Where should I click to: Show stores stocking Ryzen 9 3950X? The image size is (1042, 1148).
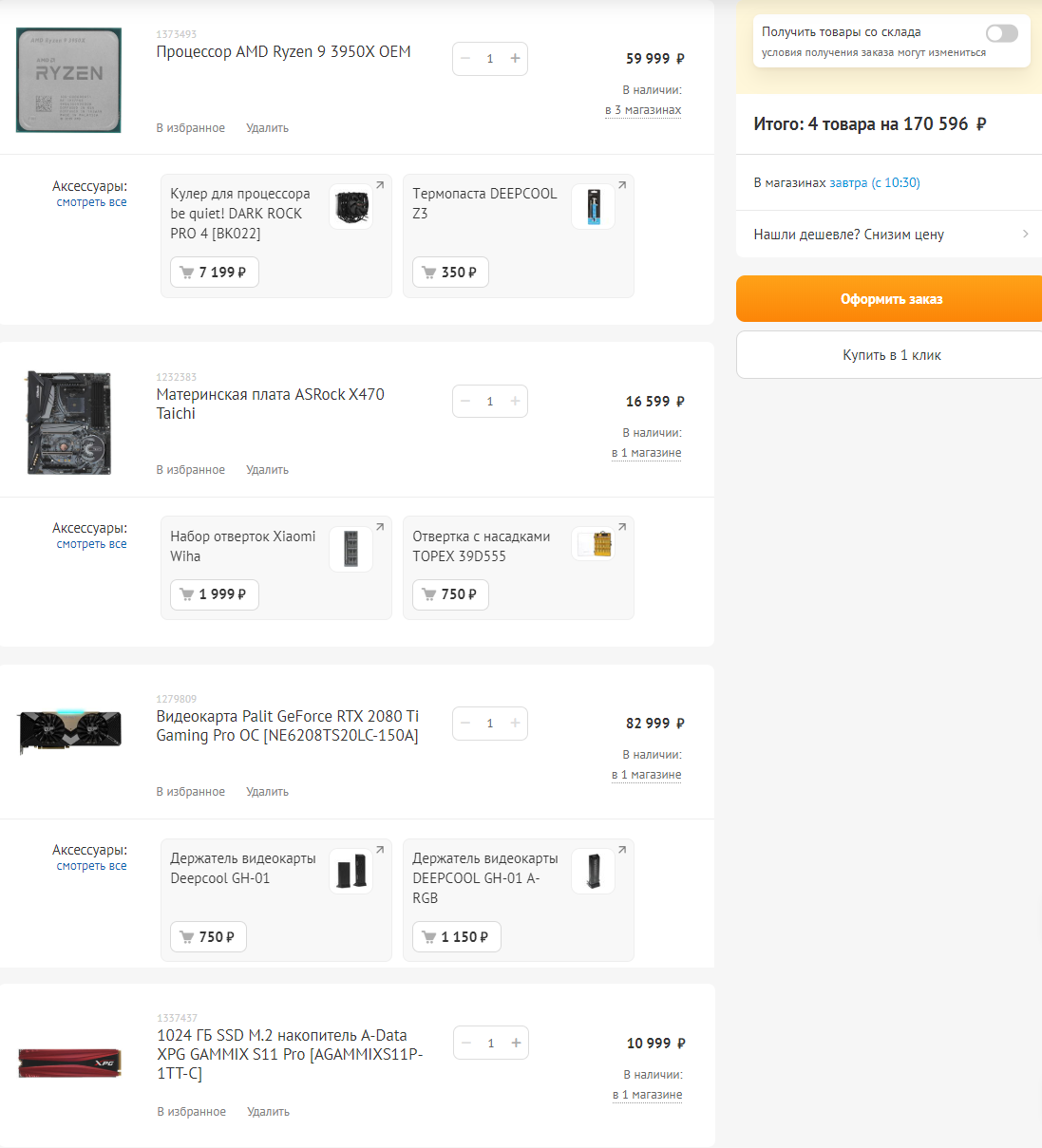(x=643, y=110)
